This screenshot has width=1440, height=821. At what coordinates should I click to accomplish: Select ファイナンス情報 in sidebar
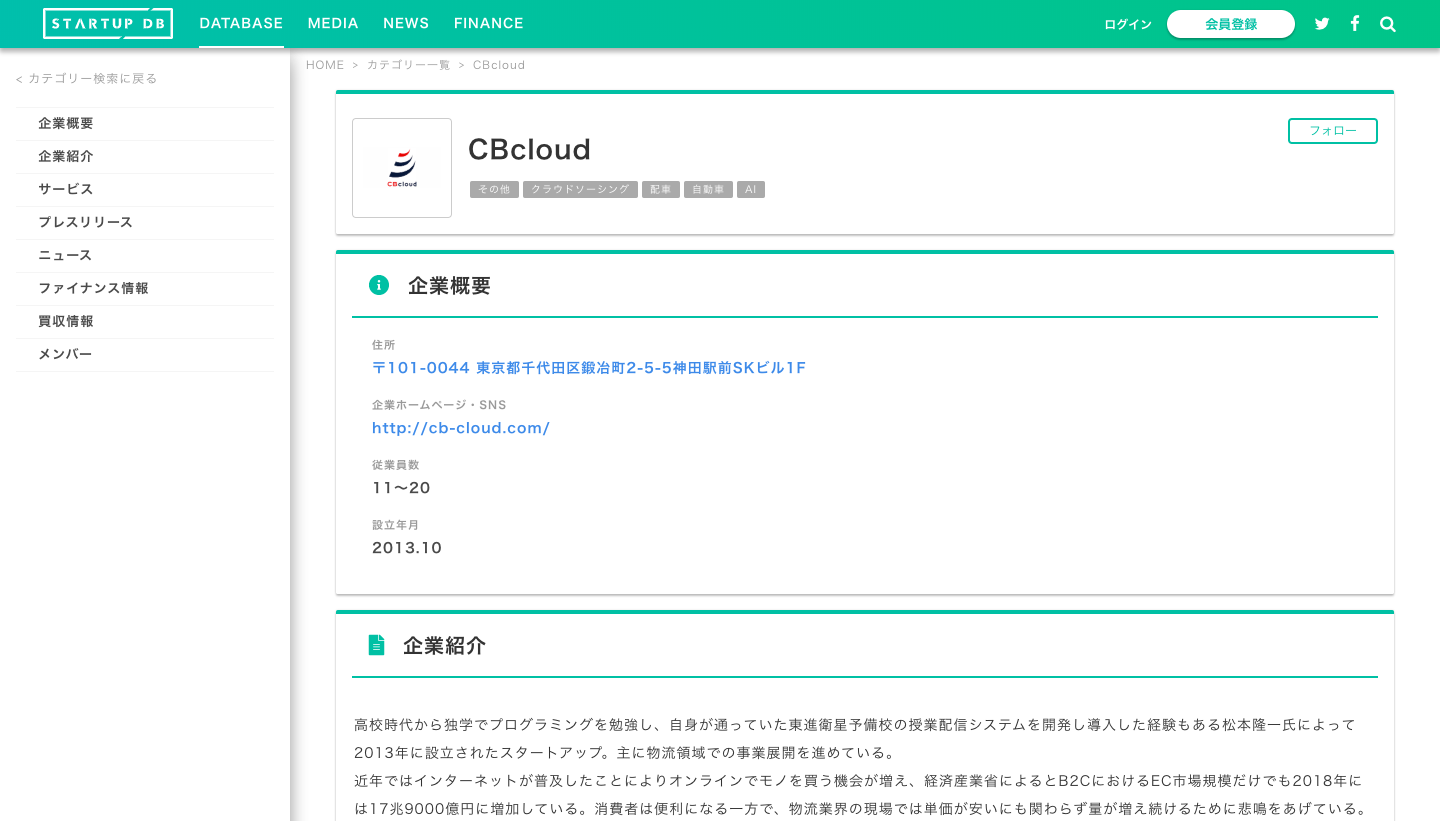145,289
